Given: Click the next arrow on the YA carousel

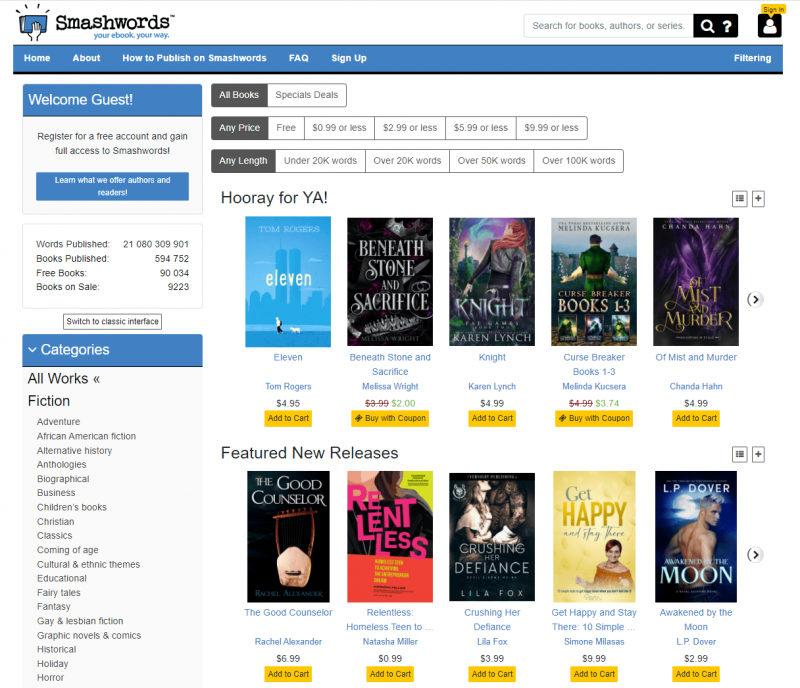Looking at the screenshot, I should tap(756, 299).
